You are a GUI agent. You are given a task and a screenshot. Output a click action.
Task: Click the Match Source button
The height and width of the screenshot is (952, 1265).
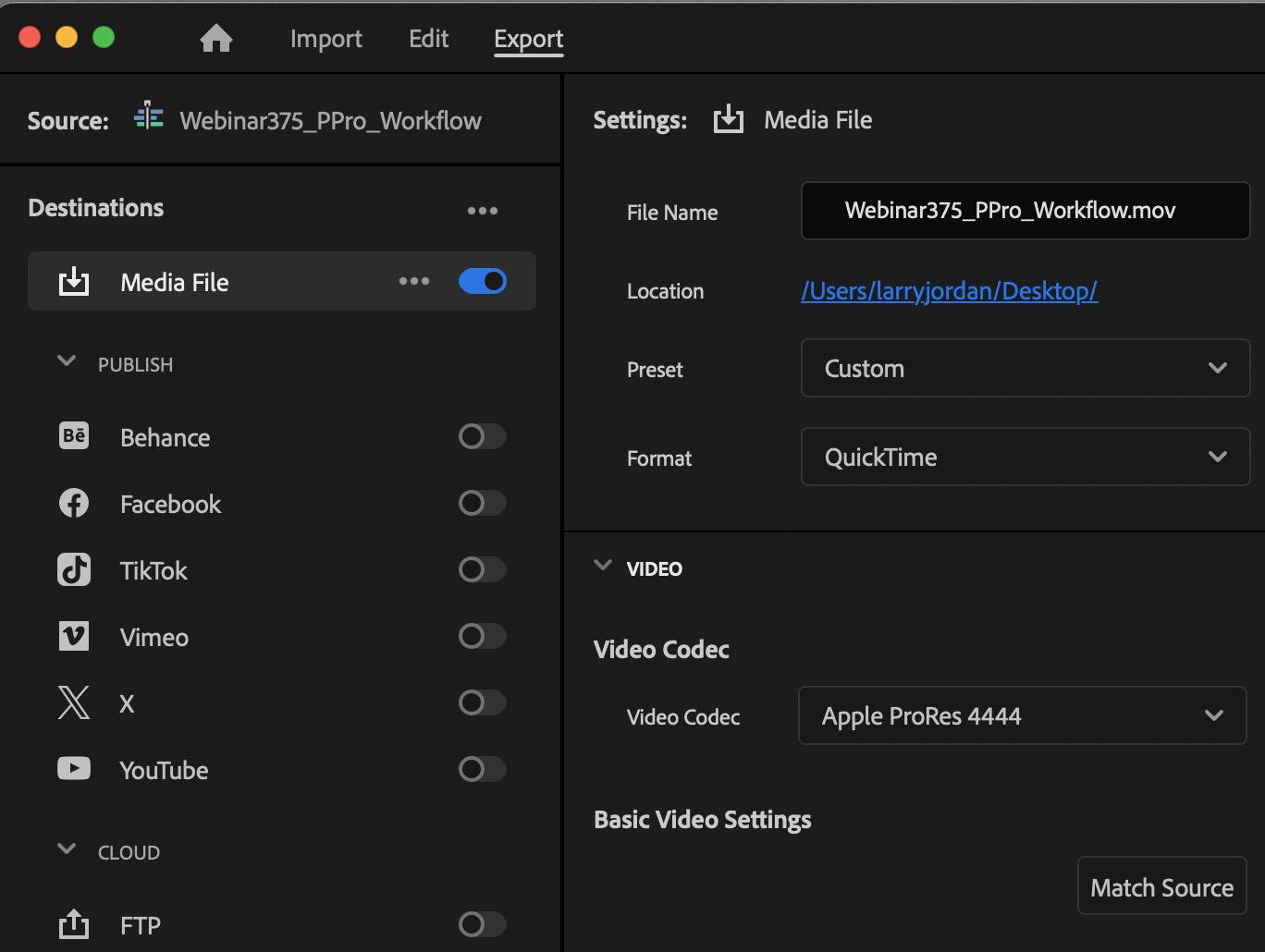[1161, 887]
